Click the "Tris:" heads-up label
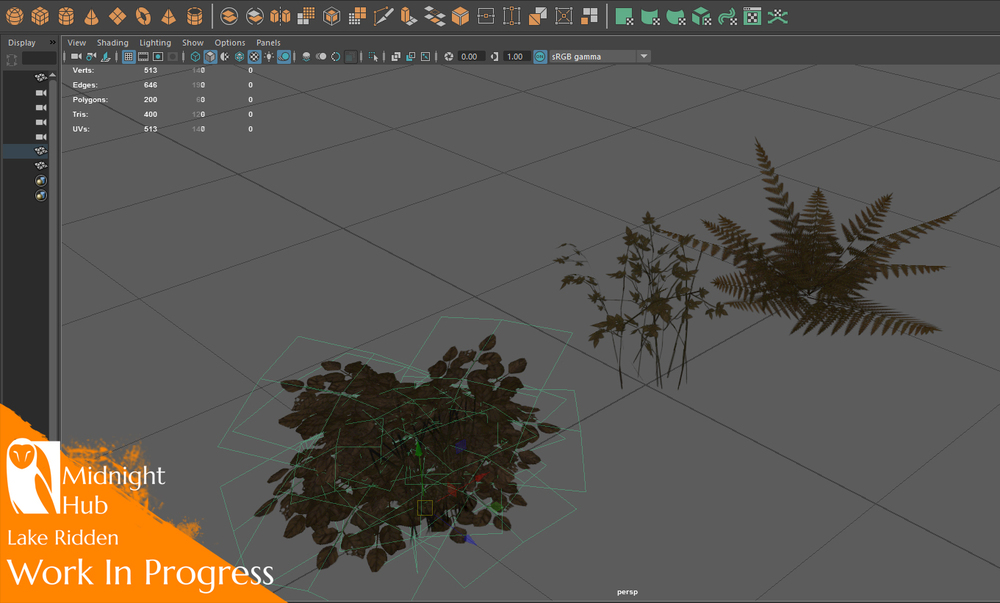1000x603 pixels. (x=80, y=114)
